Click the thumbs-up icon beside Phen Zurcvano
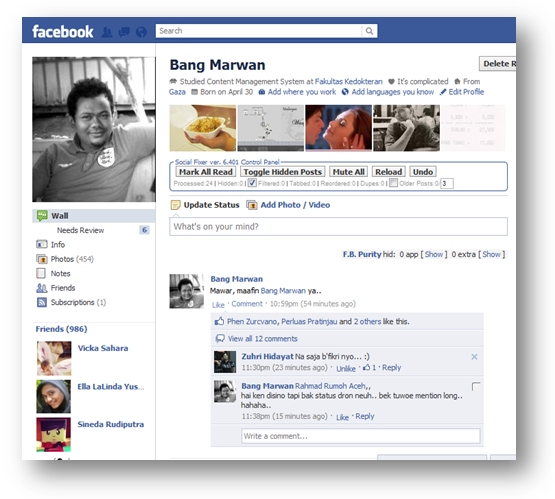555x499 pixels. tap(219, 321)
